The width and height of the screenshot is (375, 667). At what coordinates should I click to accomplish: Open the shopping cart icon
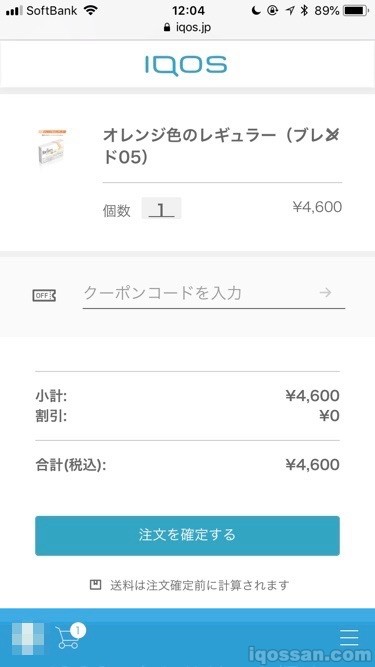(x=67, y=638)
